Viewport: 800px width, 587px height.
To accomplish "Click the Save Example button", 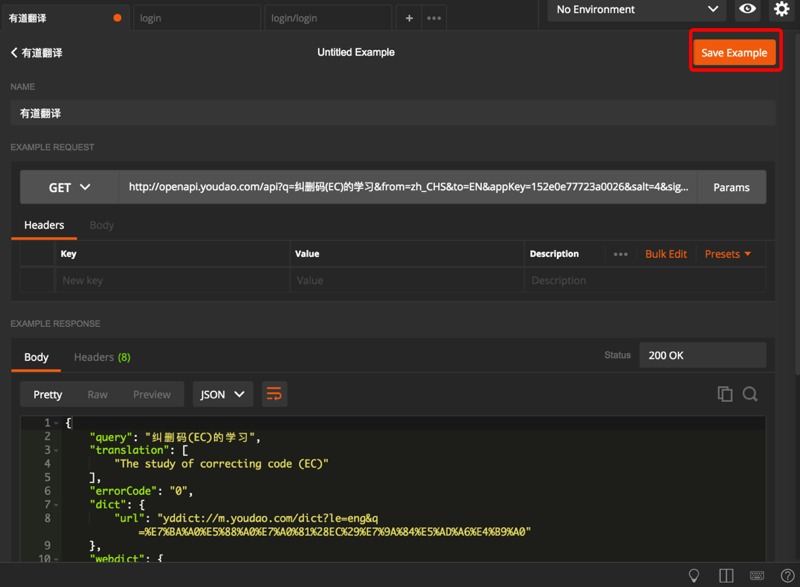I will pos(734,53).
